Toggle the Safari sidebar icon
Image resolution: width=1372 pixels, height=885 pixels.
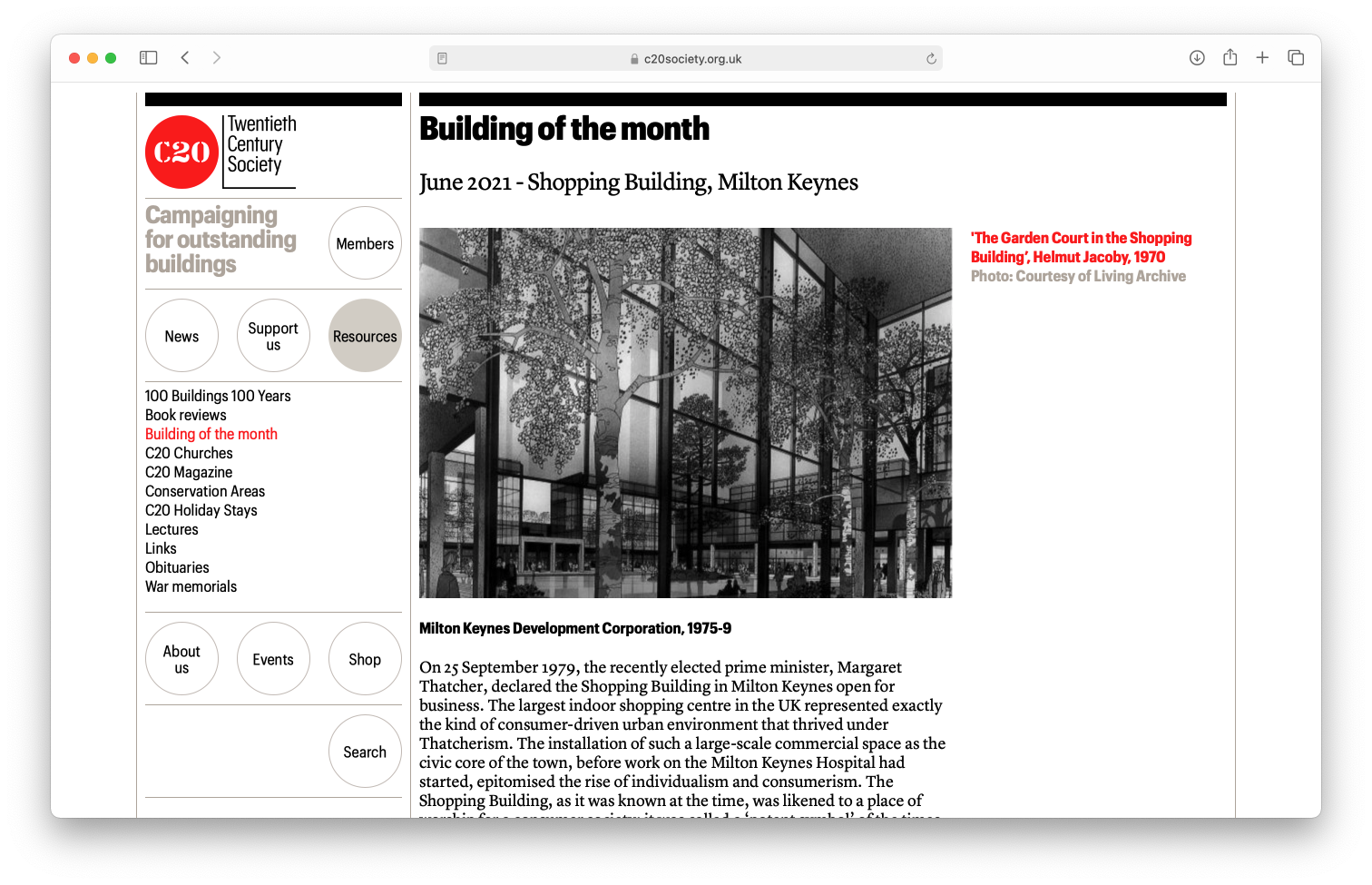[148, 58]
